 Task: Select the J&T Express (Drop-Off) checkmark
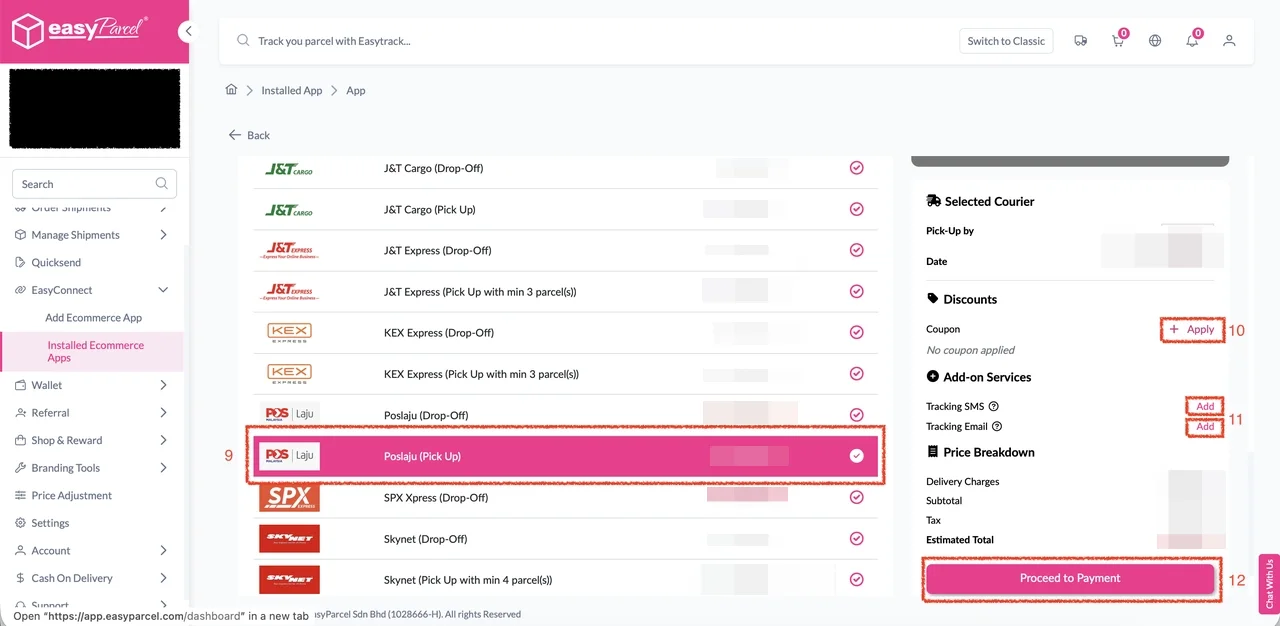(856, 250)
